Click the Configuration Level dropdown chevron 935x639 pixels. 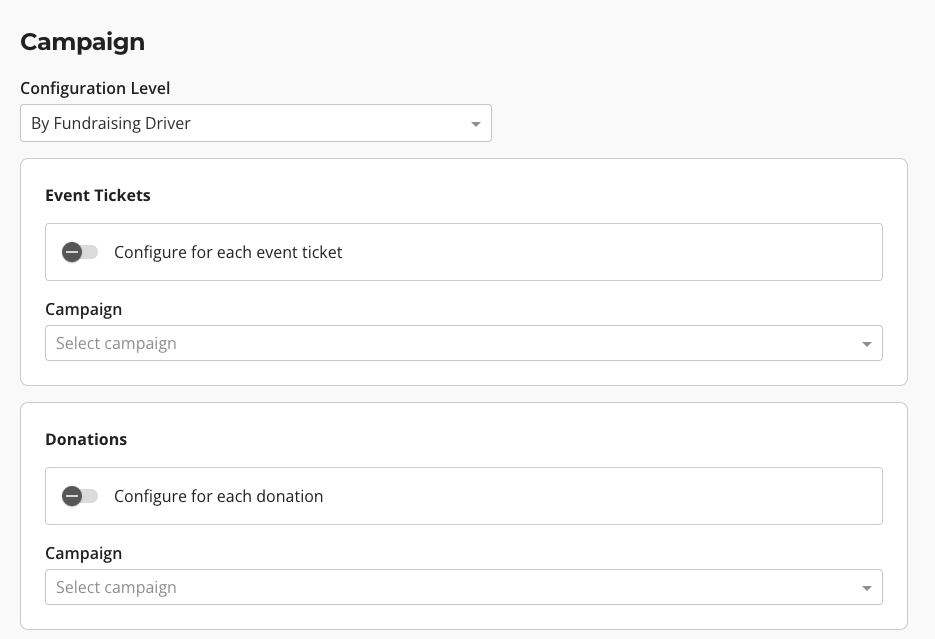[477, 123]
